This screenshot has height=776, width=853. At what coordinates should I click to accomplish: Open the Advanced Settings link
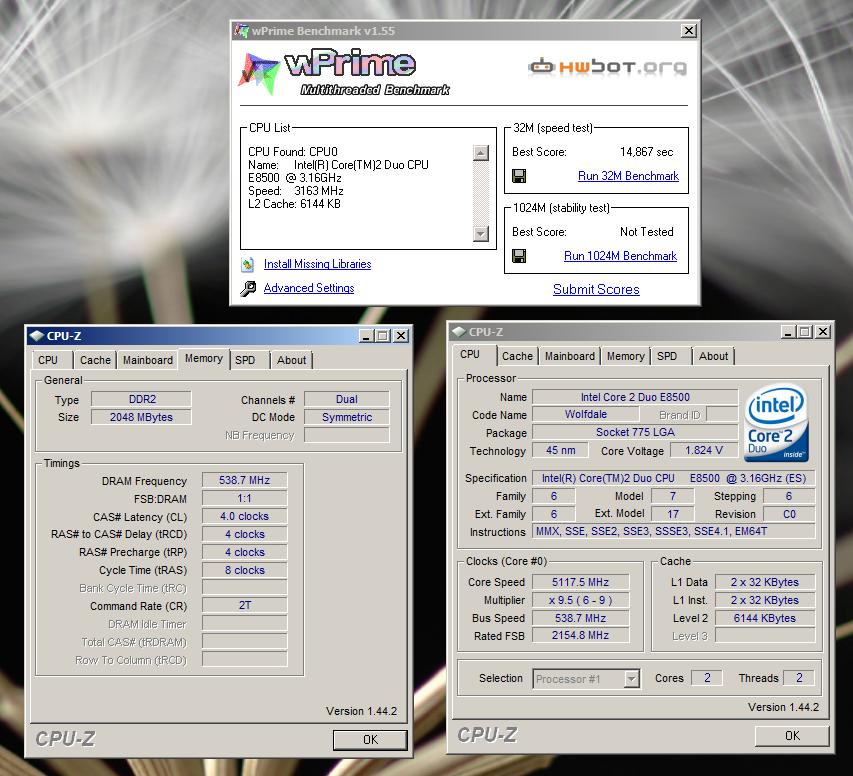309,288
